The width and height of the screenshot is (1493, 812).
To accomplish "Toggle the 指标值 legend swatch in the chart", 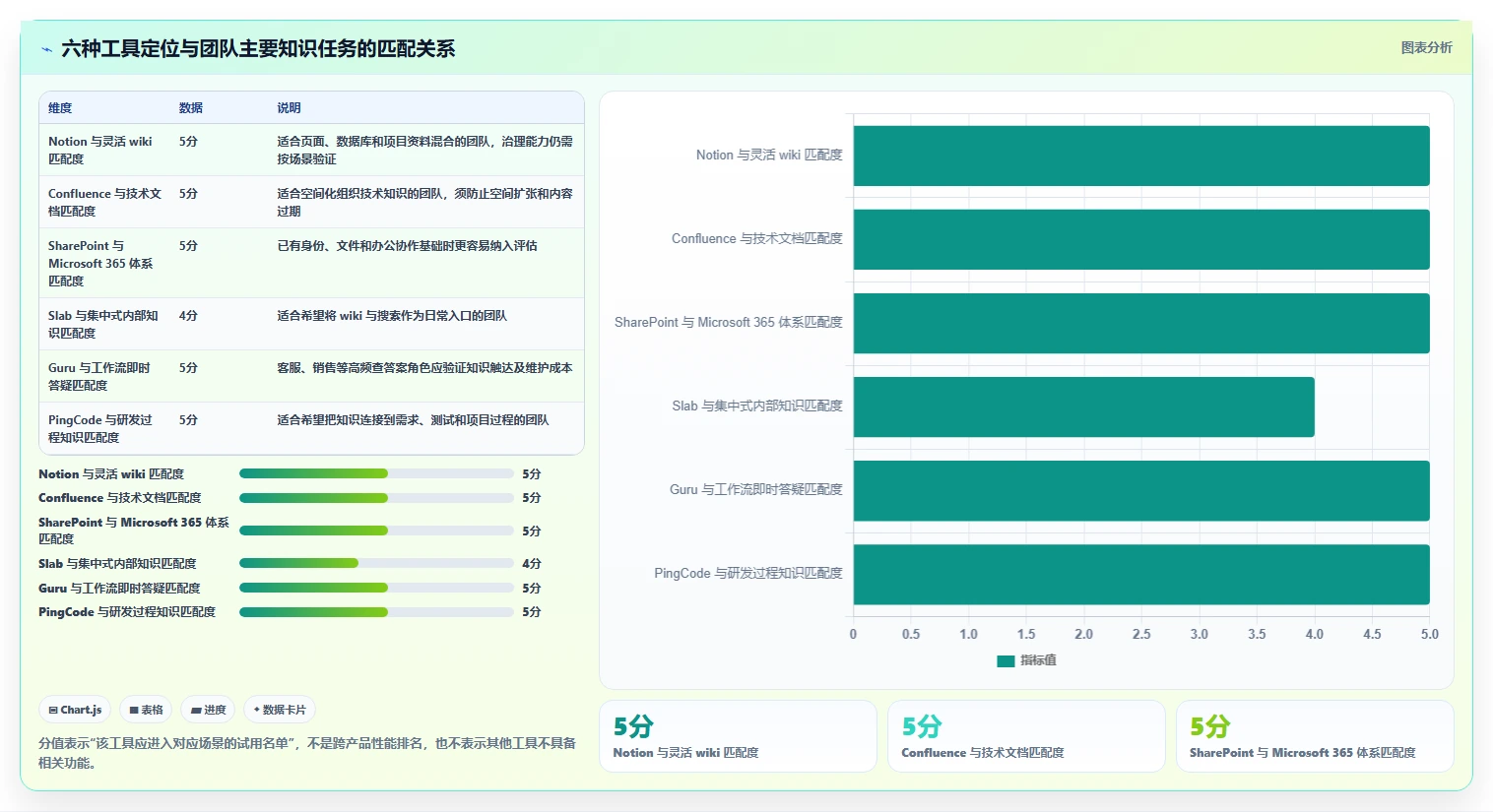I will [x=1006, y=660].
